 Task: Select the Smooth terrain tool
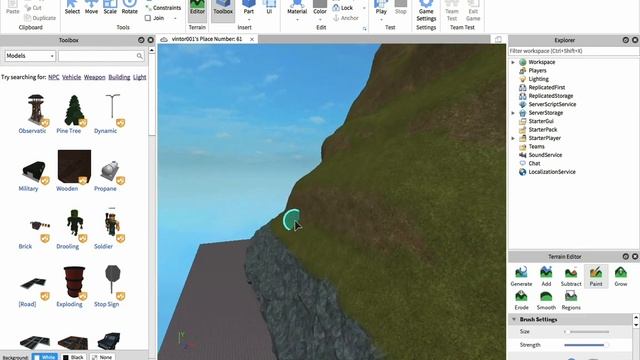546,300
